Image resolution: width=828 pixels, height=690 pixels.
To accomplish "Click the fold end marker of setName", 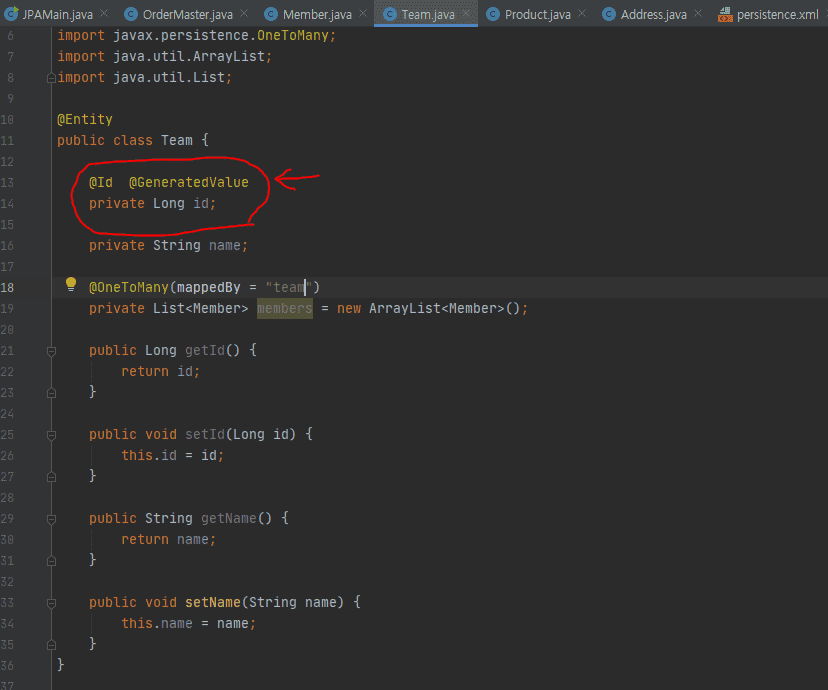I will coord(51,645).
